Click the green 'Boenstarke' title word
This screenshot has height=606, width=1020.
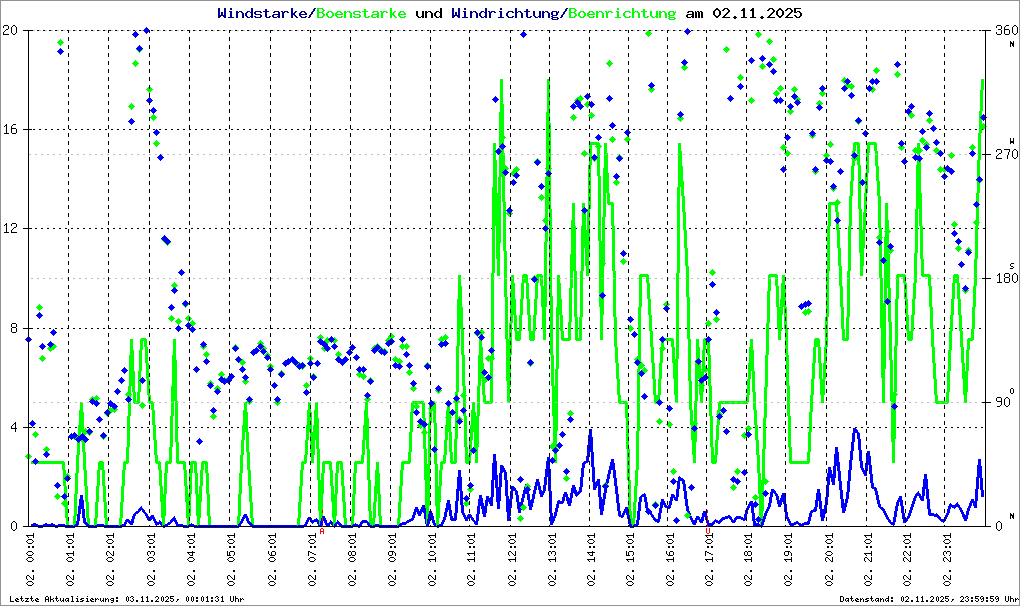pos(361,13)
